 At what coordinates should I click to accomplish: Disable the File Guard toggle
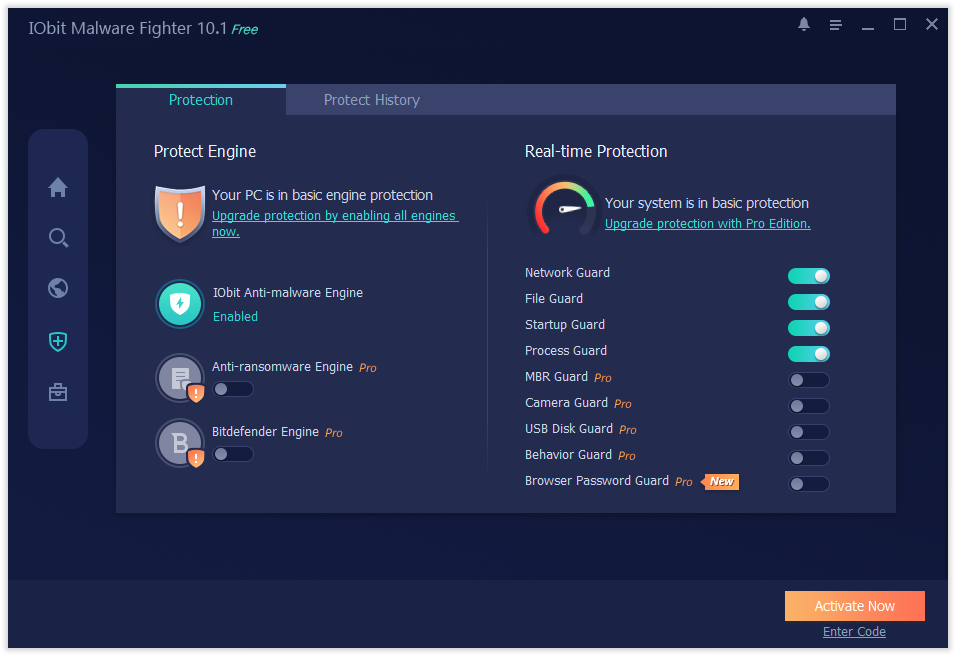click(808, 301)
